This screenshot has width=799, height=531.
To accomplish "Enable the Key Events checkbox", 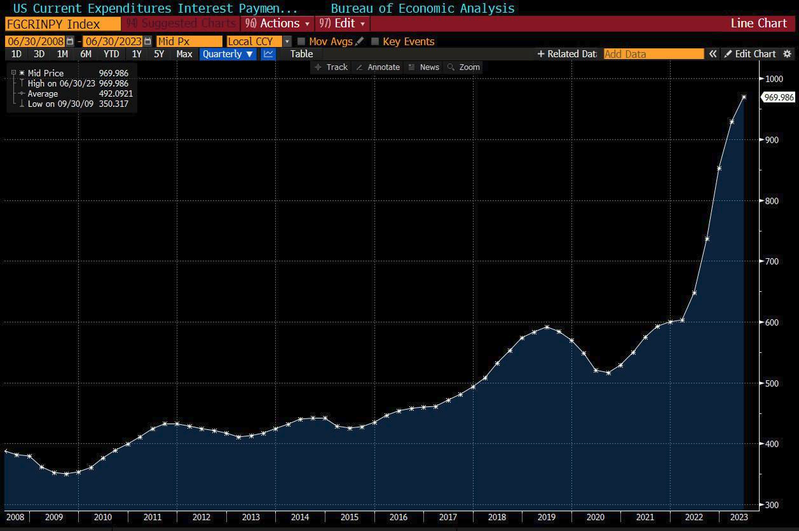I will click(x=375, y=41).
